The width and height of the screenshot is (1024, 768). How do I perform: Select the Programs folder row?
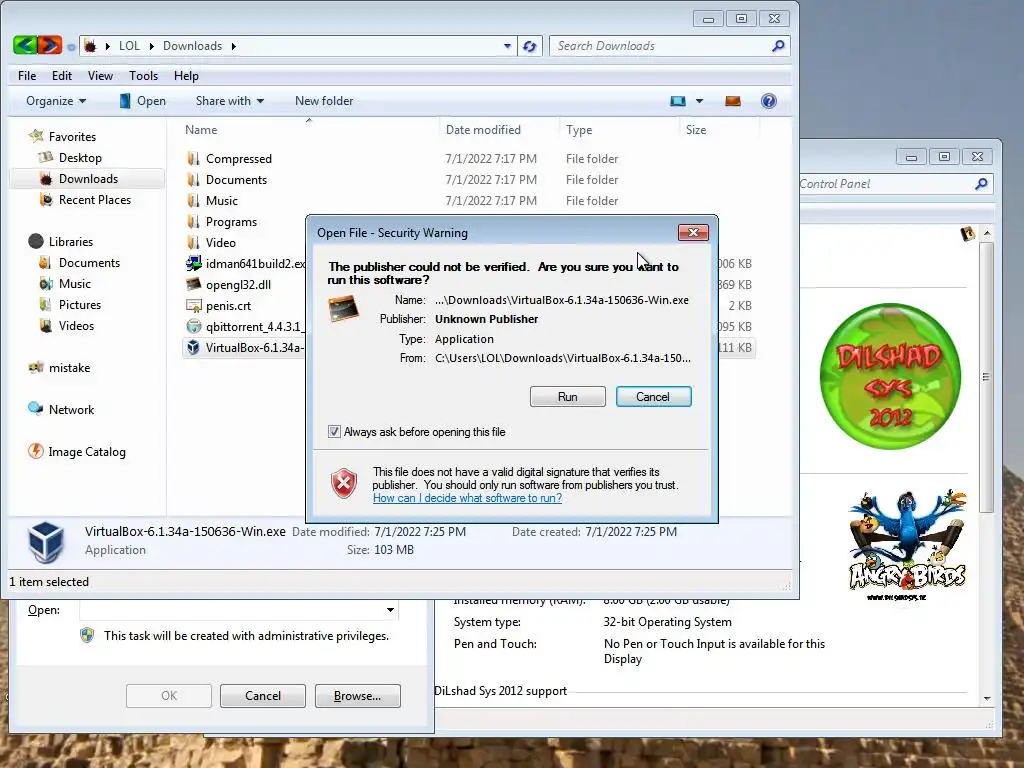(x=231, y=221)
